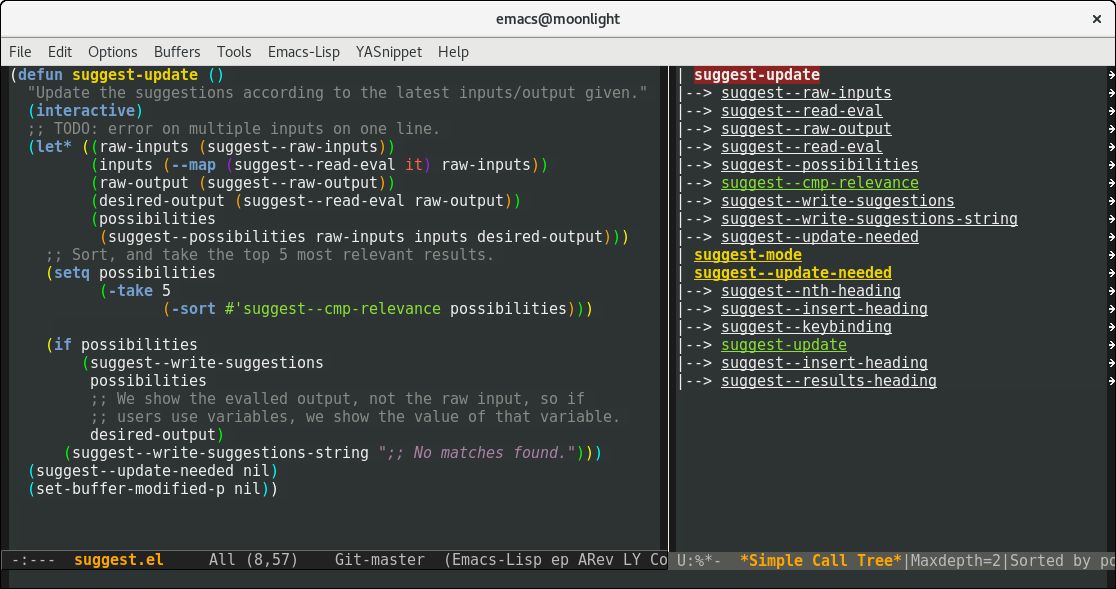Jump to suggest--raw-inputs in call tree
This screenshot has height=589, width=1116.
click(x=806, y=93)
